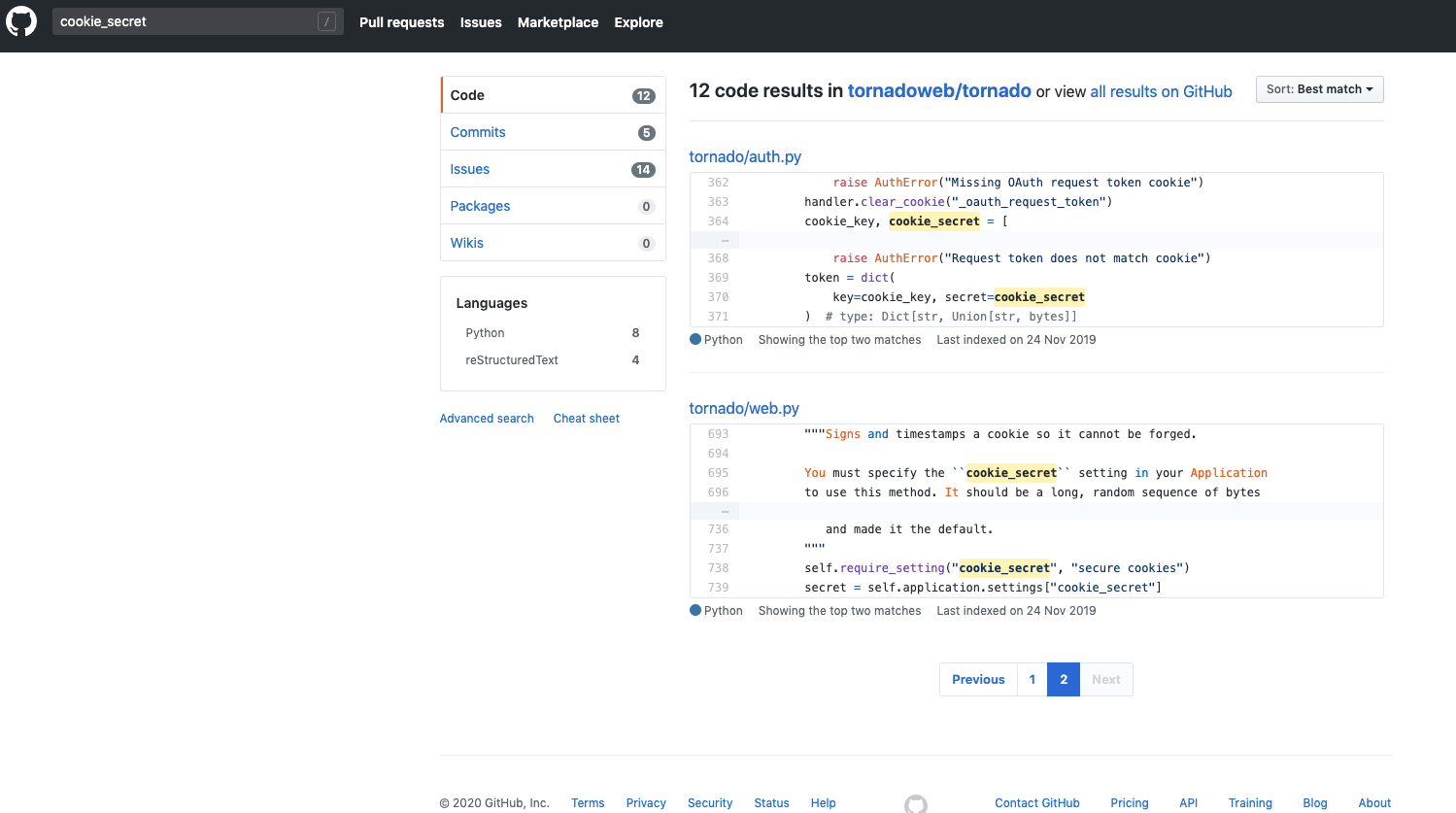Viewport: 1456px width, 813px height.
Task: View all results on GitHub
Action: (1161, 91)
